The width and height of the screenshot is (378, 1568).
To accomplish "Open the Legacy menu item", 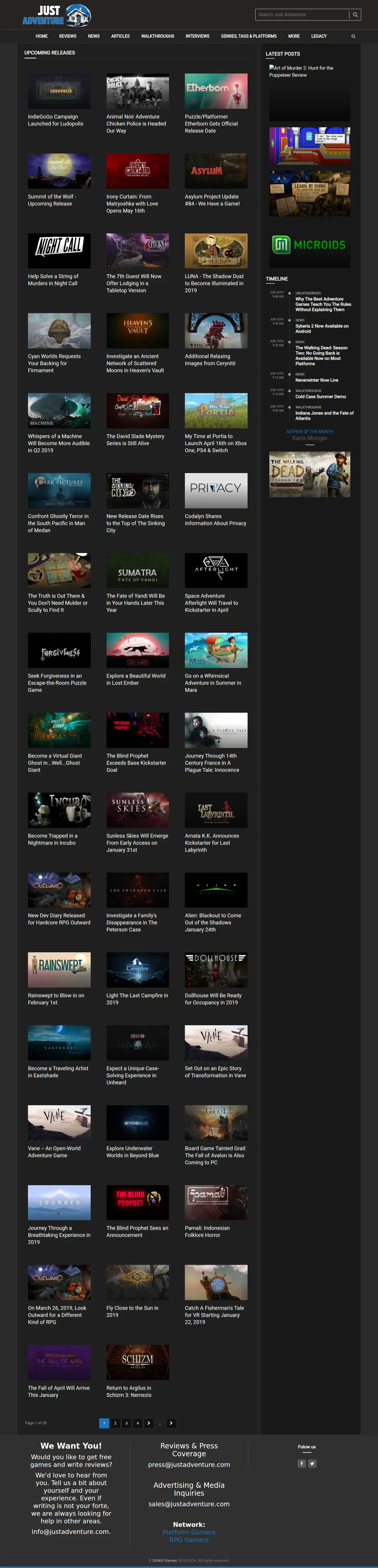I will pos(319,36).
